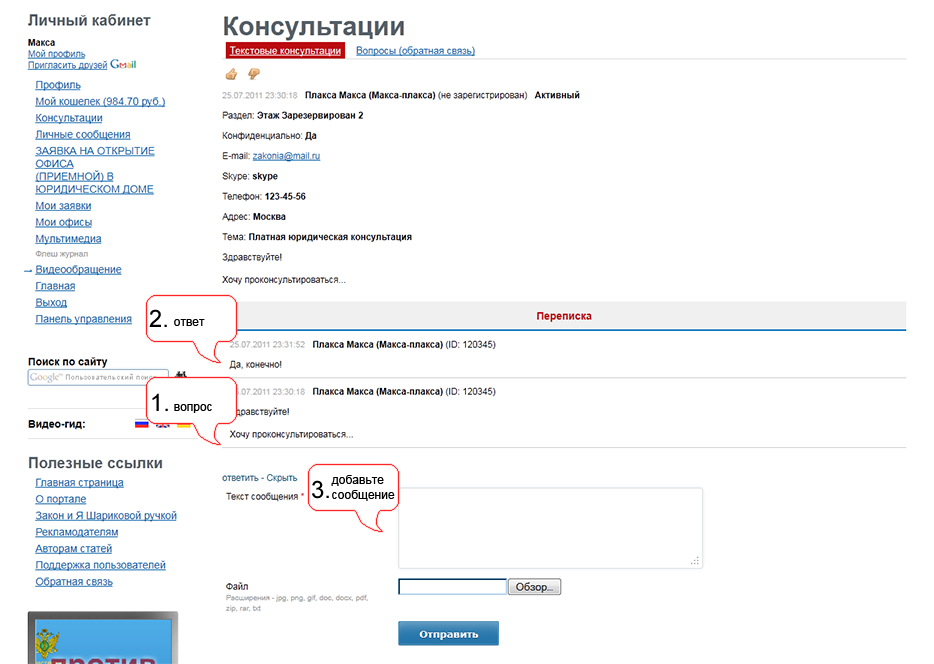Image resolution: width=934 pixels, height=664 pixels.
Task: Click the Отправить button
Action: [448, 632]
